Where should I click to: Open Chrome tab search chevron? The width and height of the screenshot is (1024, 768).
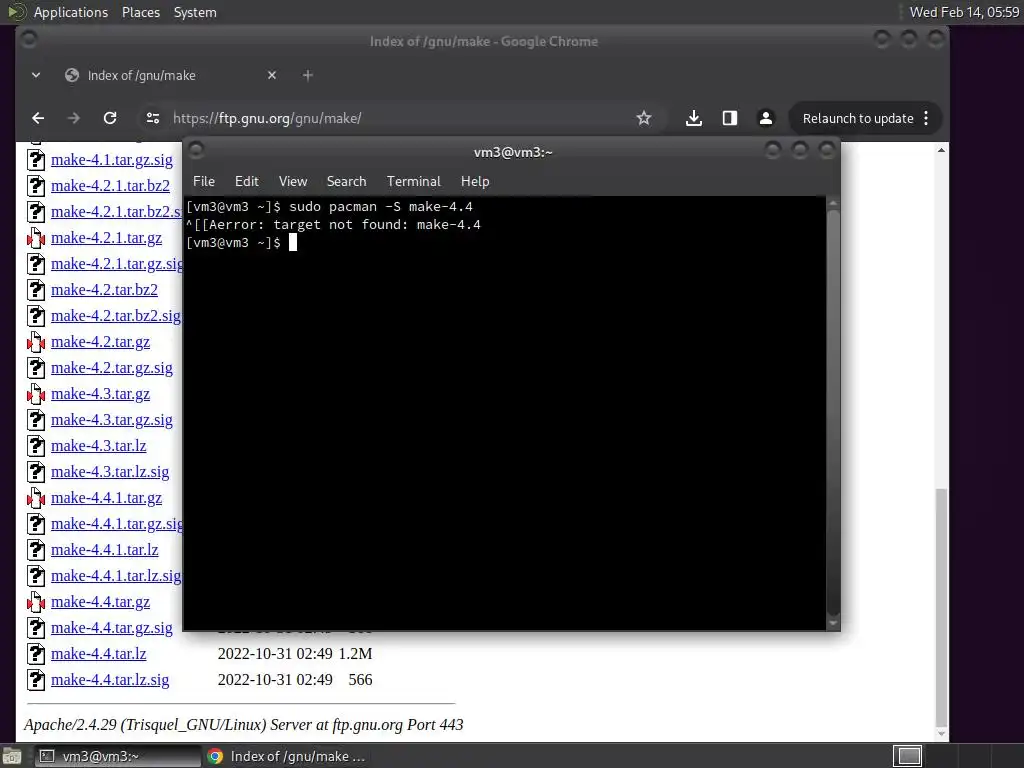click(x=36, y=75)
